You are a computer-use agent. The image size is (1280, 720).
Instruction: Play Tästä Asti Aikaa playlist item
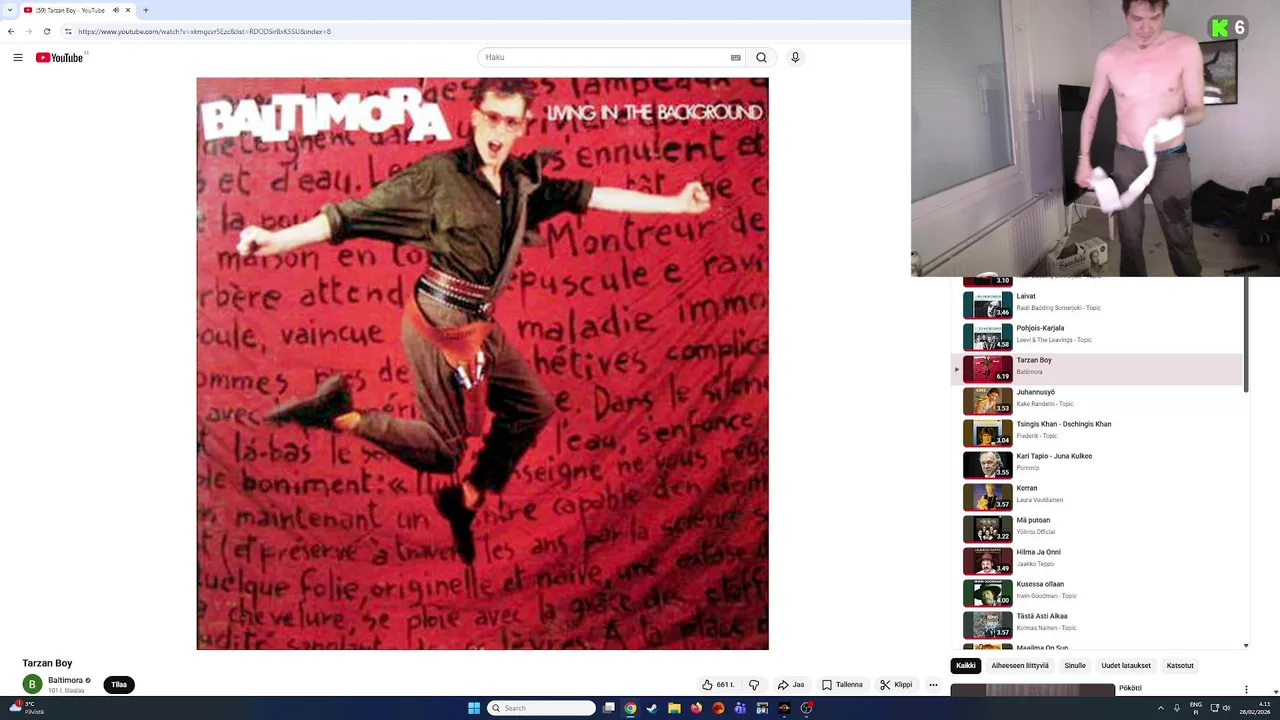tap(1096, 624)
